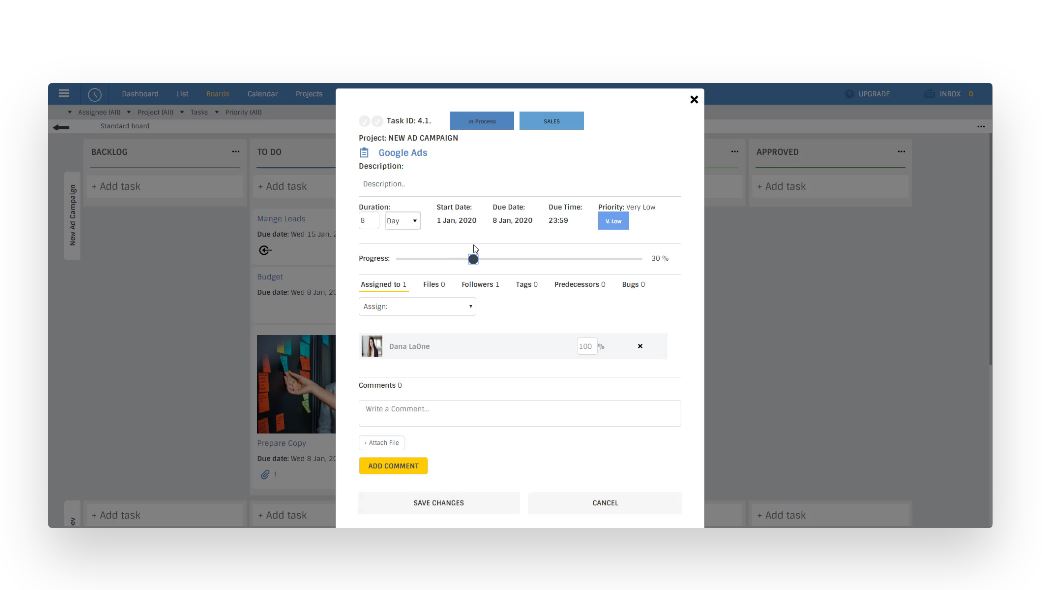Open the Budget card
The width and height of the screenshot is (1042, 590).
tap(270, 277)
